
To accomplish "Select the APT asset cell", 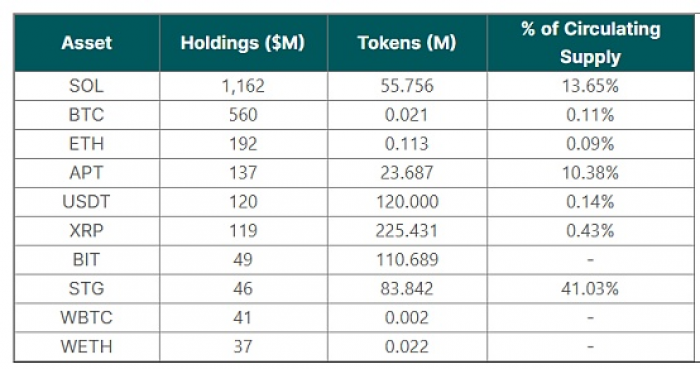I will coord(87,173).
